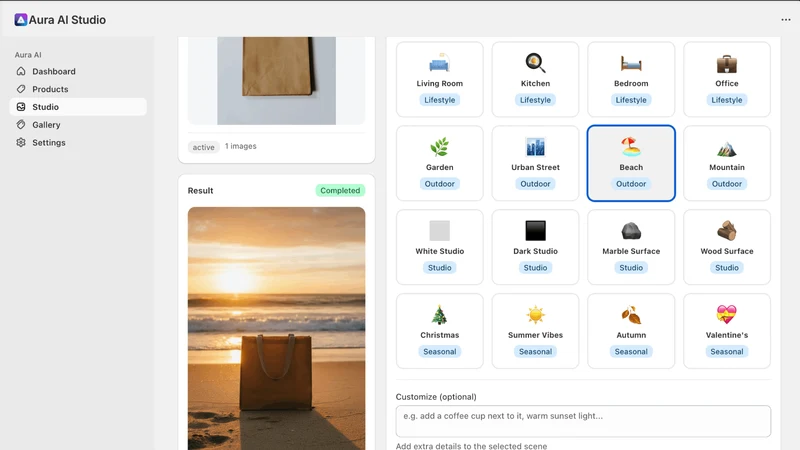Viewport: 800px width, 450px height.
Task: Click the Settings gear icon in sidebar
Action: pyautogui.click(x=21, y=142)
